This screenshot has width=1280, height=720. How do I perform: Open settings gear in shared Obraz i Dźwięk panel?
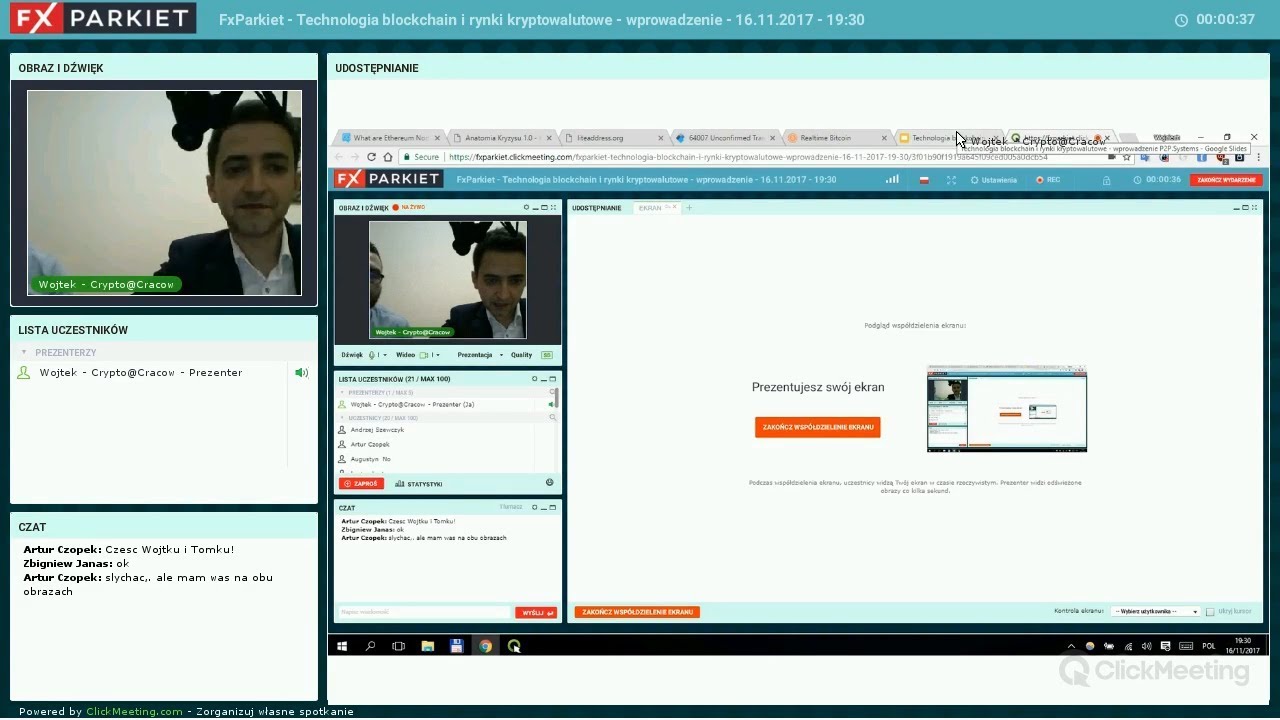click(526, 208)
